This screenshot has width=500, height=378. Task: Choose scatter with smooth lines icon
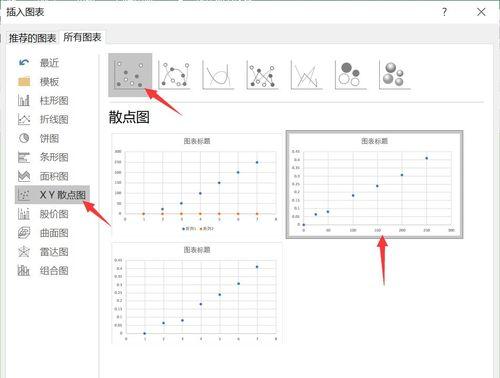218,75
